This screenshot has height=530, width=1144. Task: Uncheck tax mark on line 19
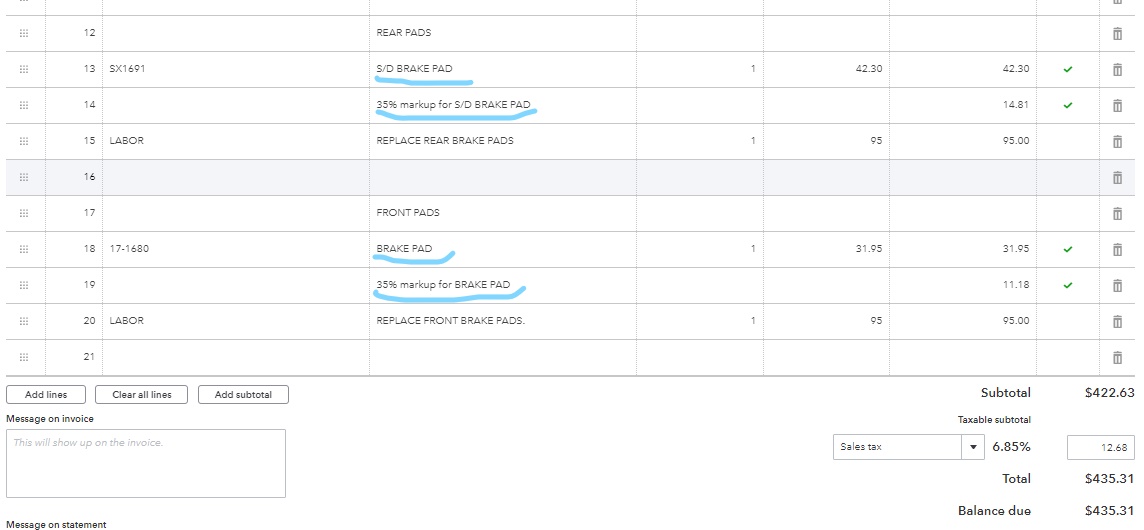tap(1068, 285)
